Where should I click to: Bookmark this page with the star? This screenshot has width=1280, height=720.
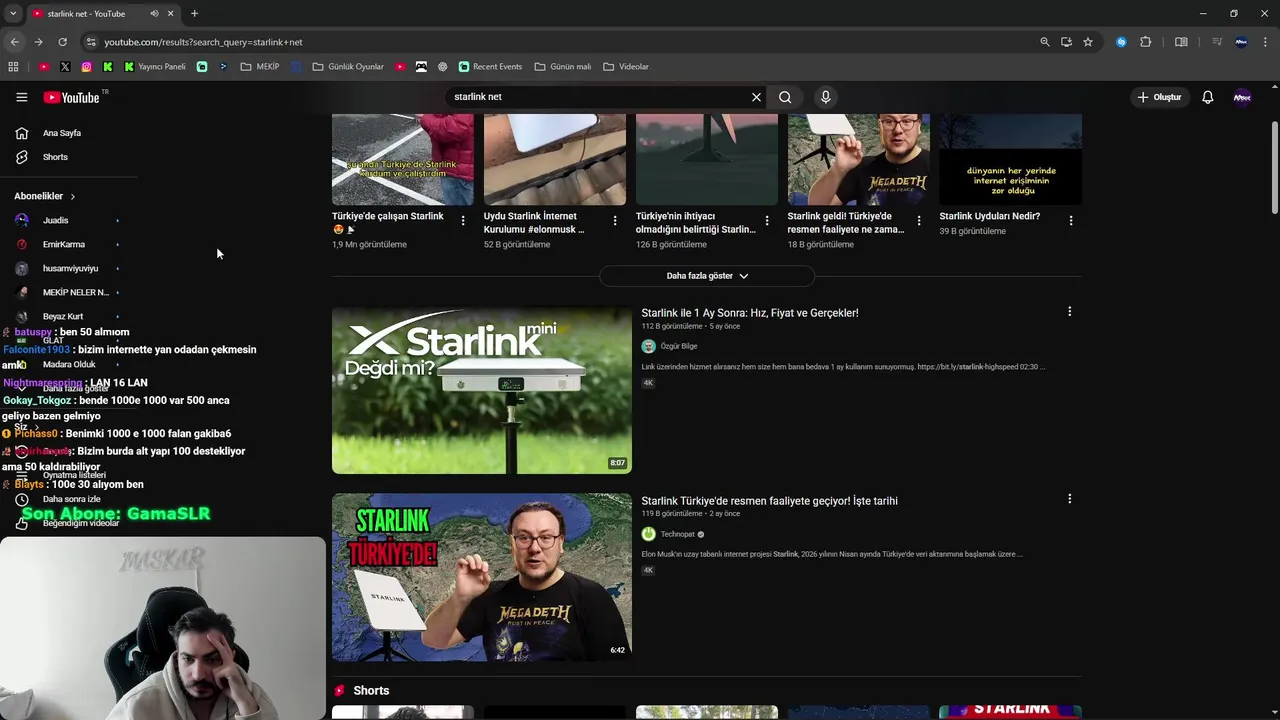point(1088,42)
